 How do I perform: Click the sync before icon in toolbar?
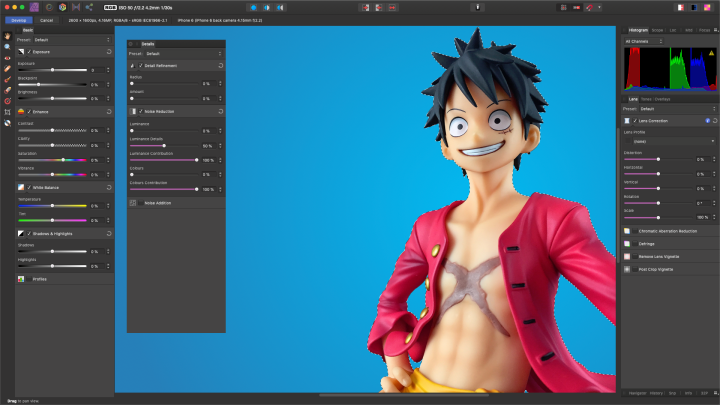366,7
